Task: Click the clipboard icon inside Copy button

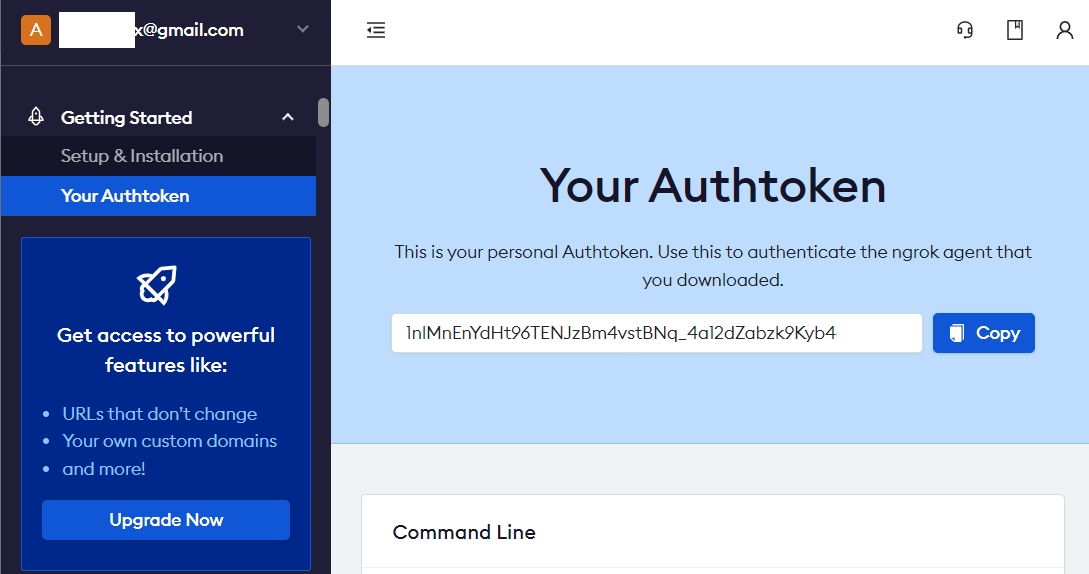Action: pos(957,333)
